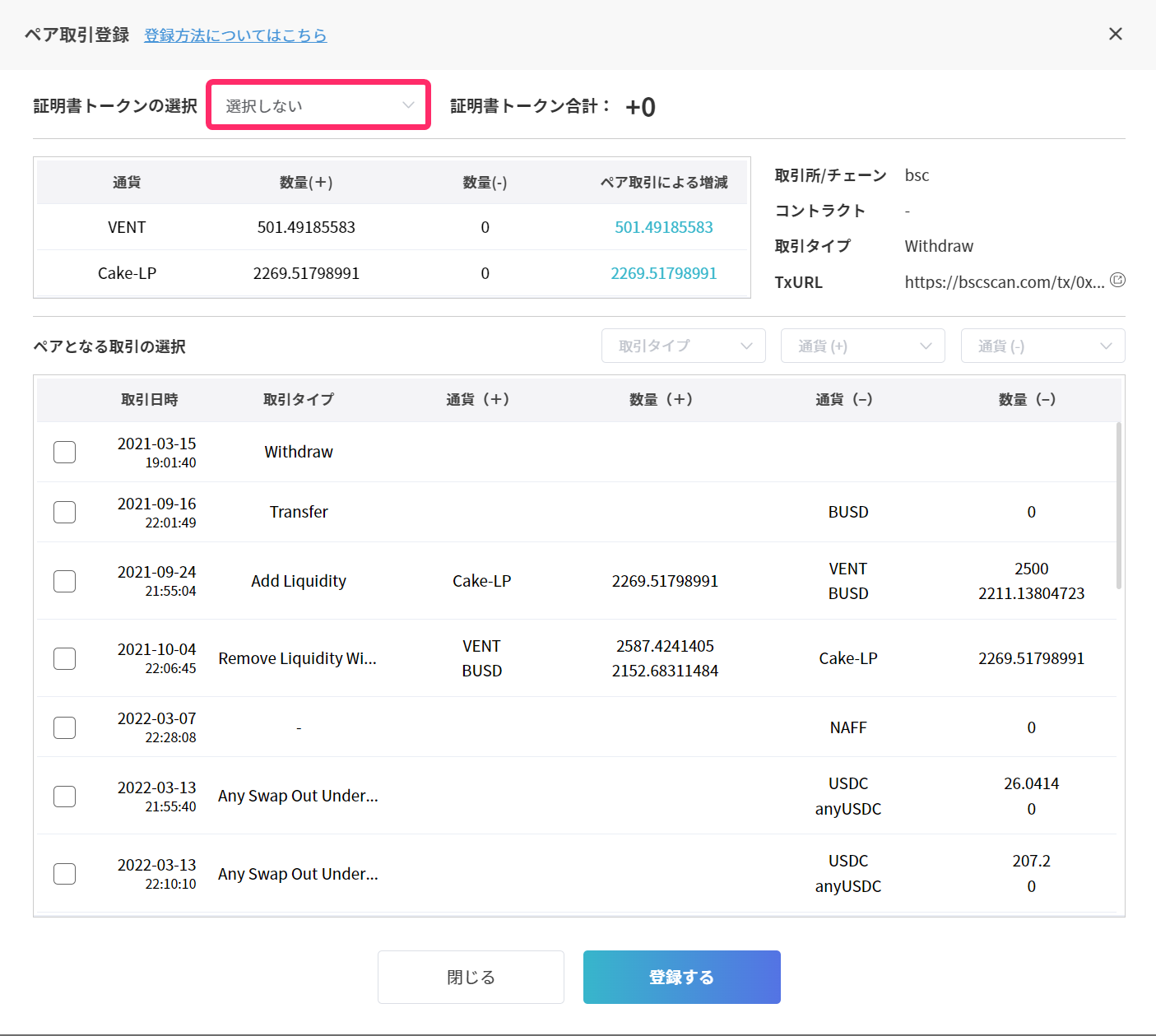Click the Transfer type text
This screenshot has width=1156, height=1036.
point(299,512)
